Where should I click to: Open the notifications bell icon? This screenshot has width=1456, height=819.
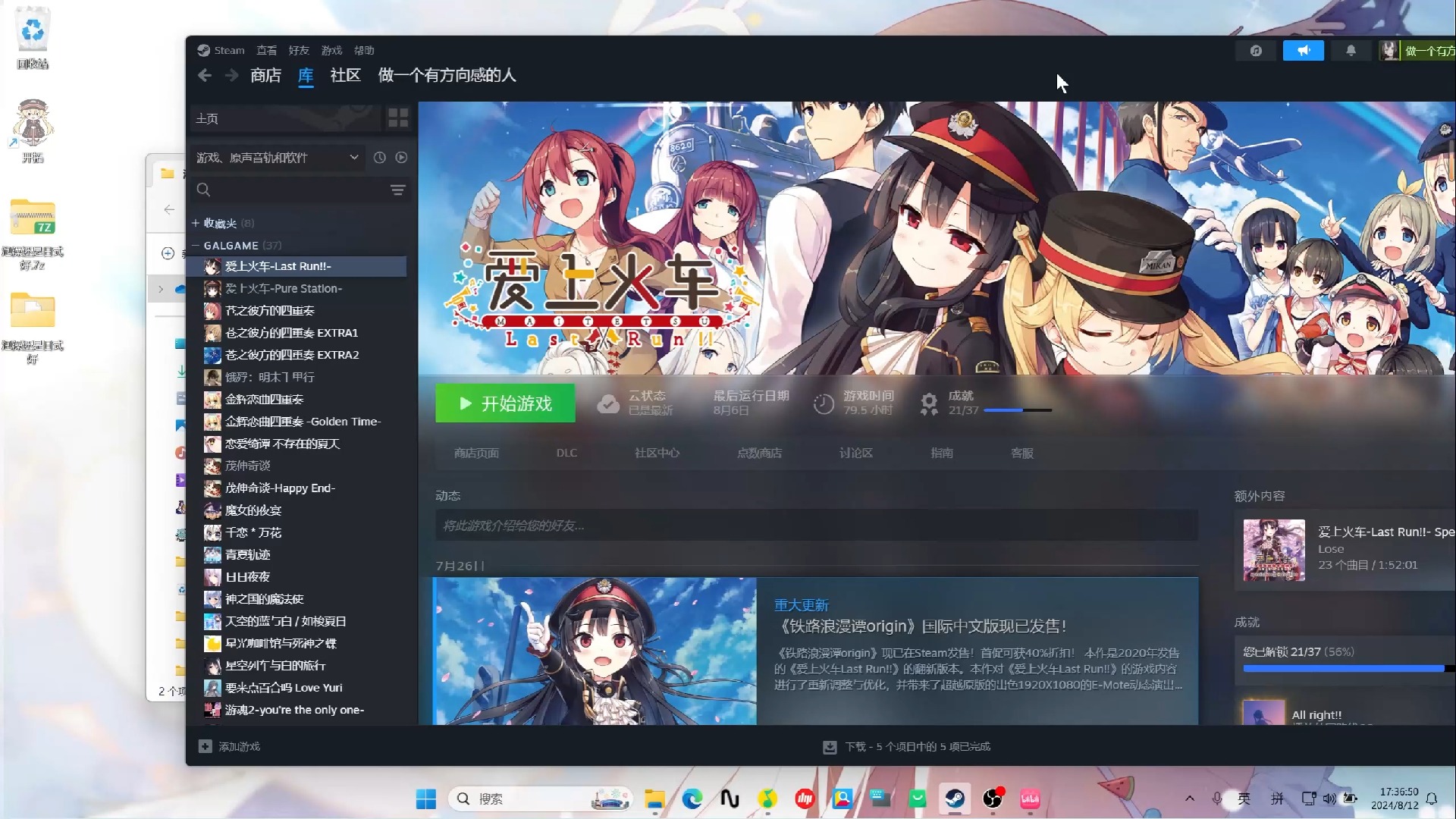pos(1351,51)
